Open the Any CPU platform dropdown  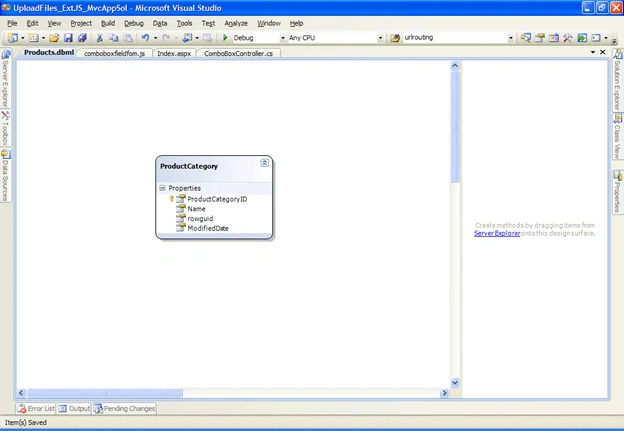pyautogui.click(x=380, y=38)
